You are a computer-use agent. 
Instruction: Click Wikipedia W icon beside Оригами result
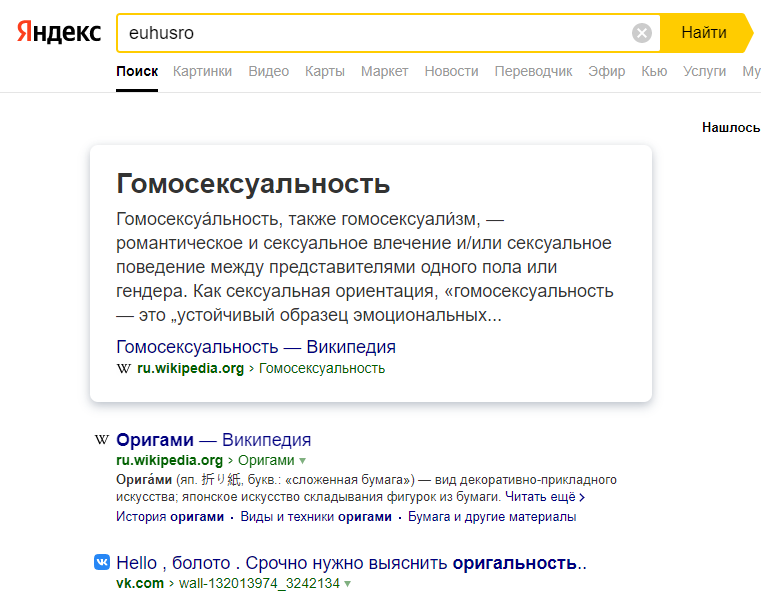click(101, 440)
